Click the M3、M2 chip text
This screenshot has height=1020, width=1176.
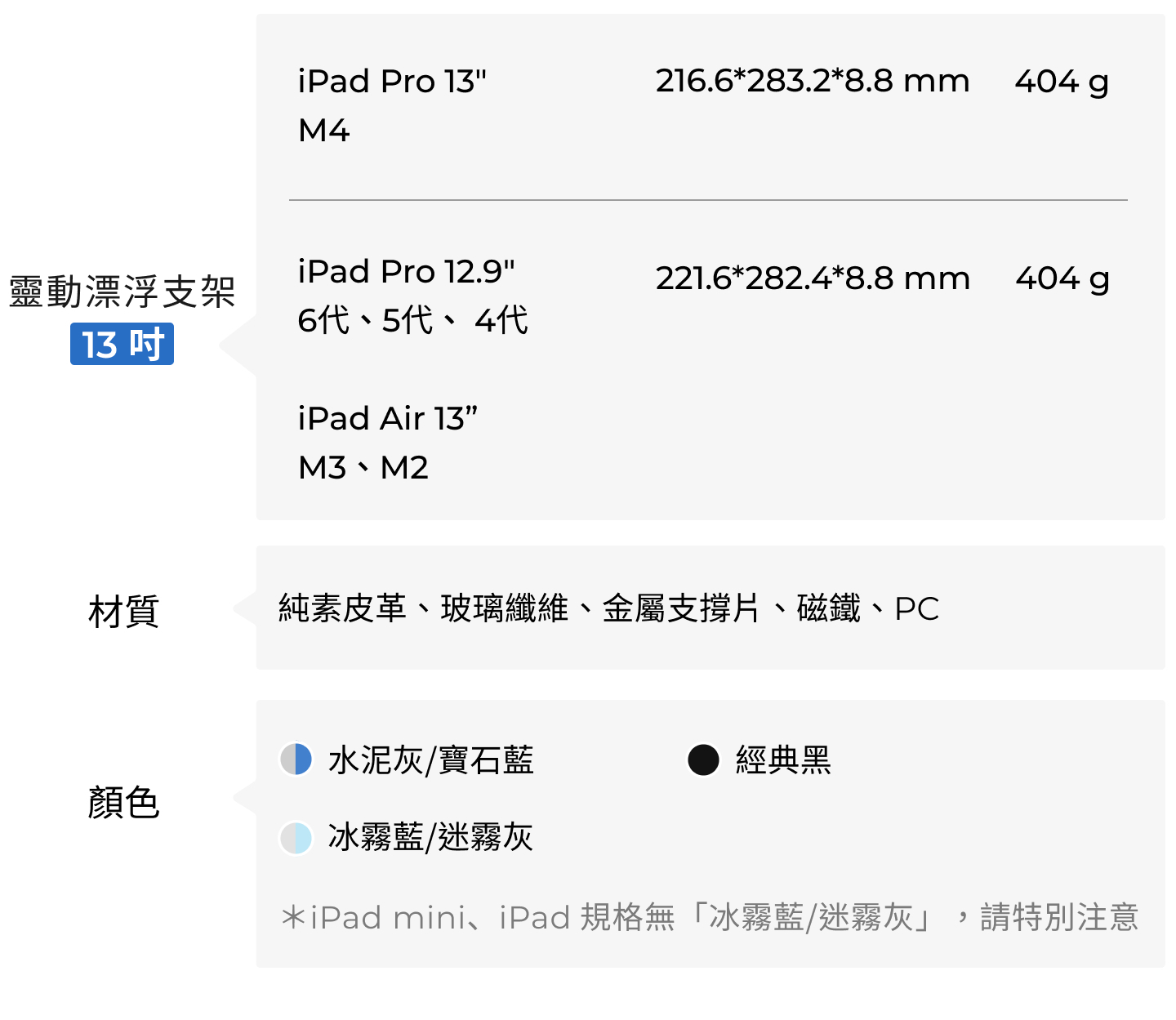point(363,468)
